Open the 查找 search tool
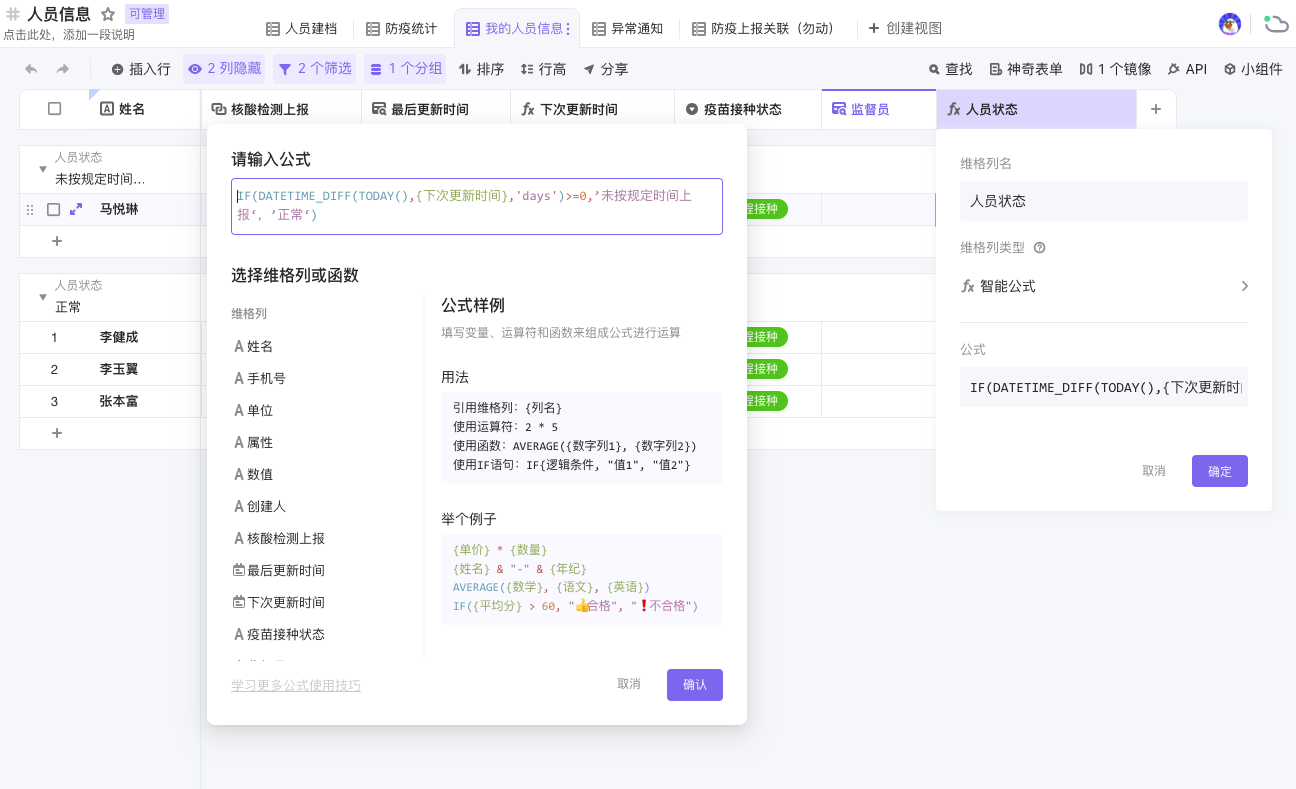The height and width of the screenshot is (789, 1296). [x=950, y=69]
